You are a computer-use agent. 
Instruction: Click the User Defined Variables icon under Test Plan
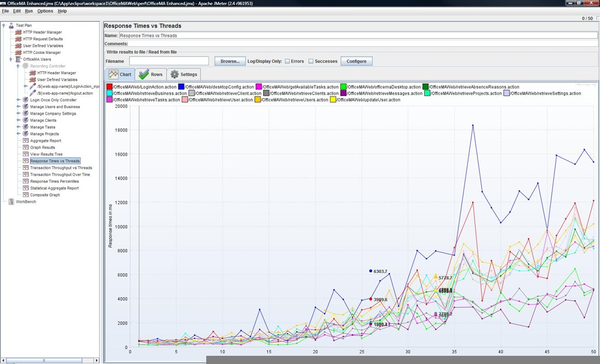[x=18, y=46]
